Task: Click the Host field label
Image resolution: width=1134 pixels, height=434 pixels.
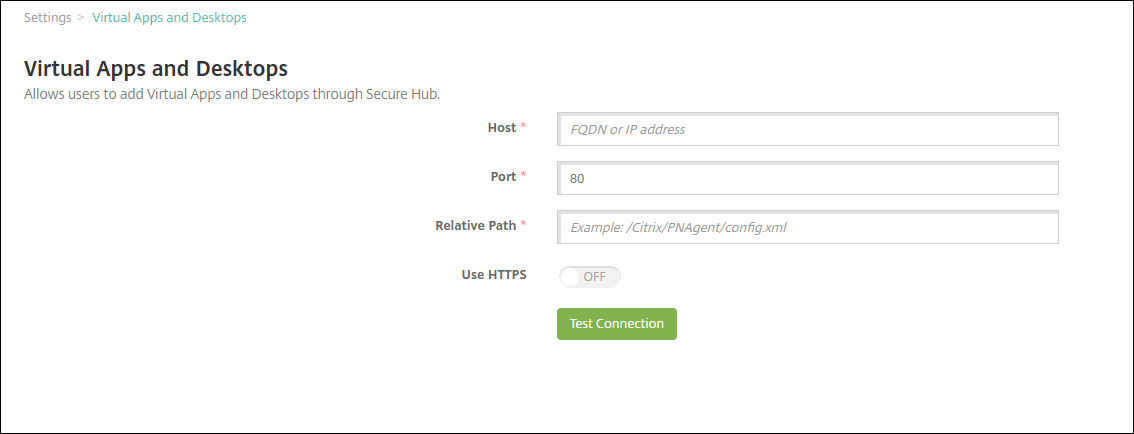Action: (502, 128)
